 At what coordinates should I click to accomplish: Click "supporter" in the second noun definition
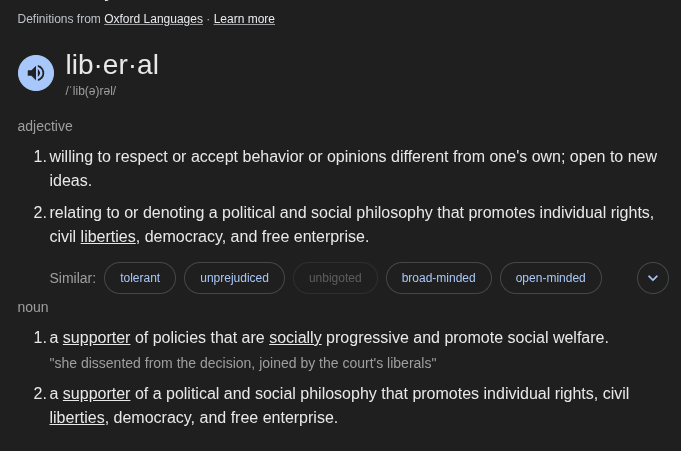[x=97, y=394]
